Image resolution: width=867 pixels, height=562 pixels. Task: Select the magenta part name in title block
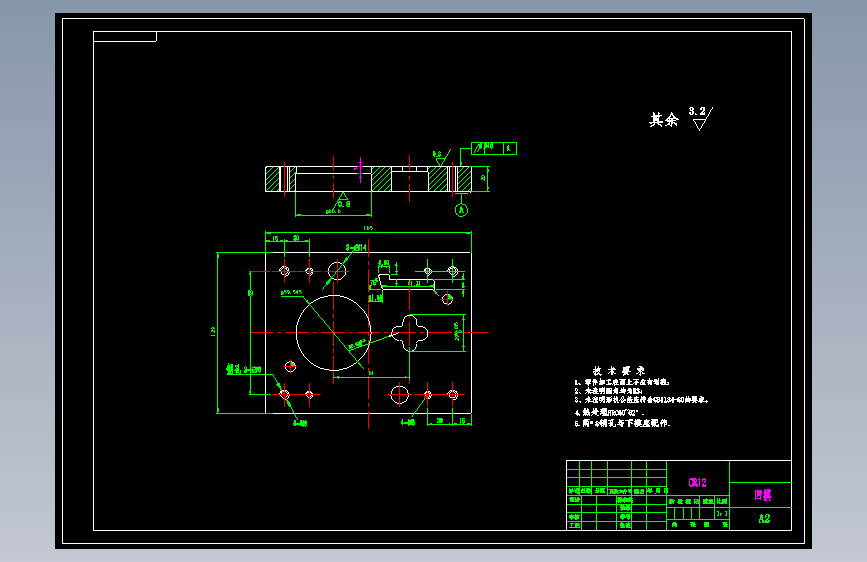click(x=763, y=495)
